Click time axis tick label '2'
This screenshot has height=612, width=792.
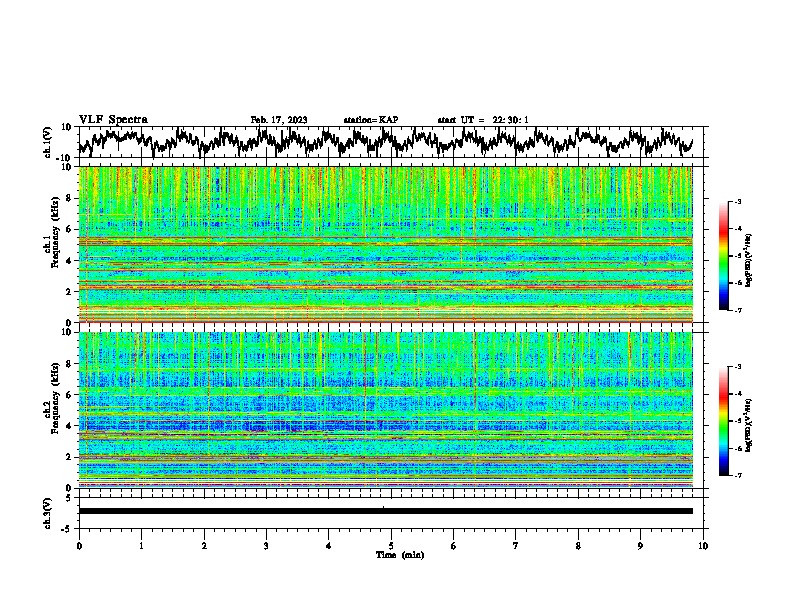point(204,546)
